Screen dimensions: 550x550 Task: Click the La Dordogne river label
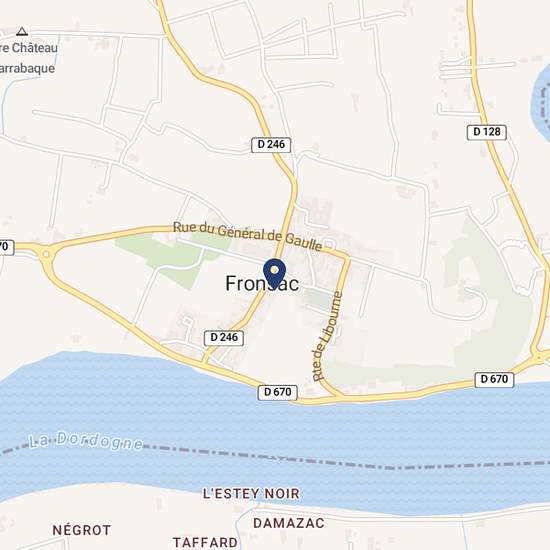86,441
